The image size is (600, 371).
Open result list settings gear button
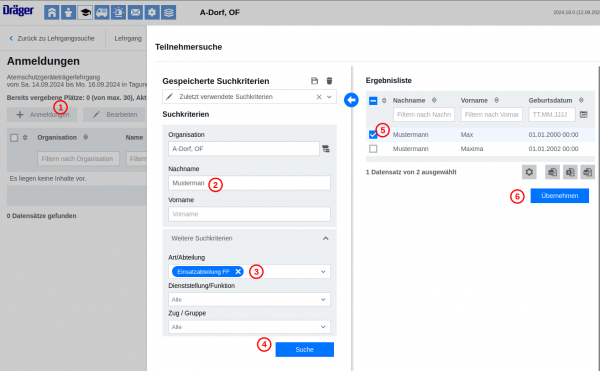529,172
